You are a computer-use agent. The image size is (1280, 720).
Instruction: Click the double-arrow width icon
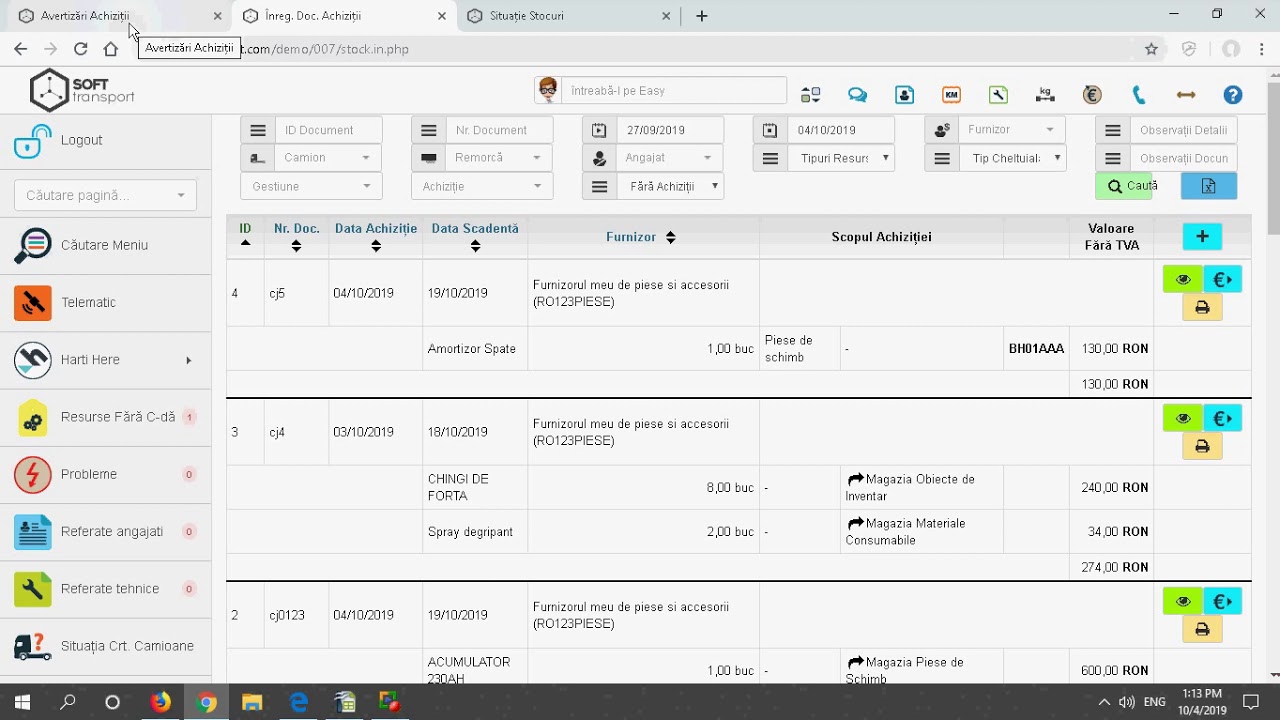(1186, 95)
